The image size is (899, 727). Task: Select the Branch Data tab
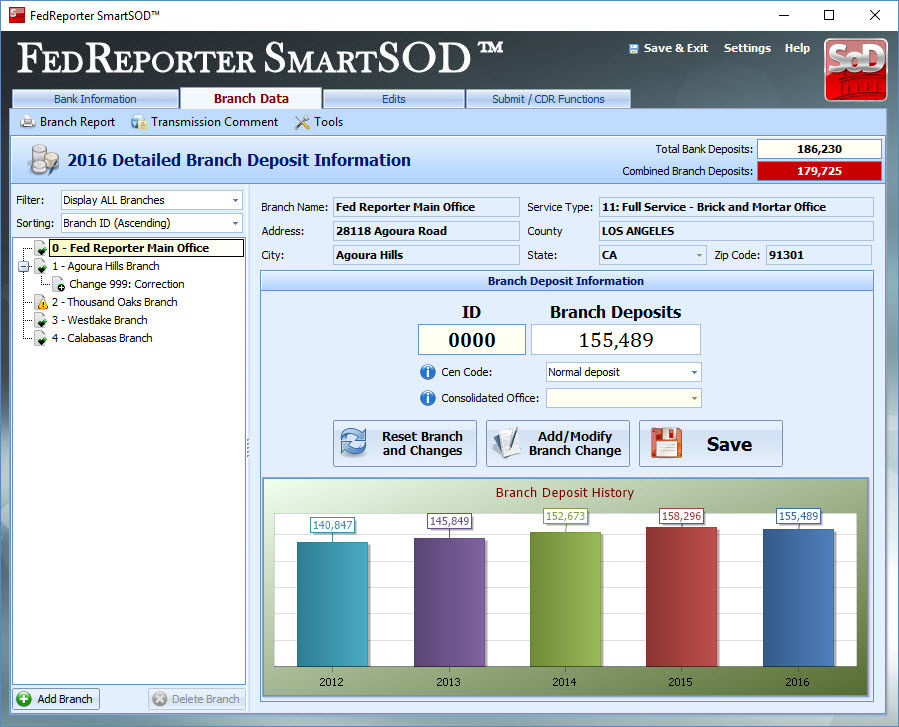251,98
